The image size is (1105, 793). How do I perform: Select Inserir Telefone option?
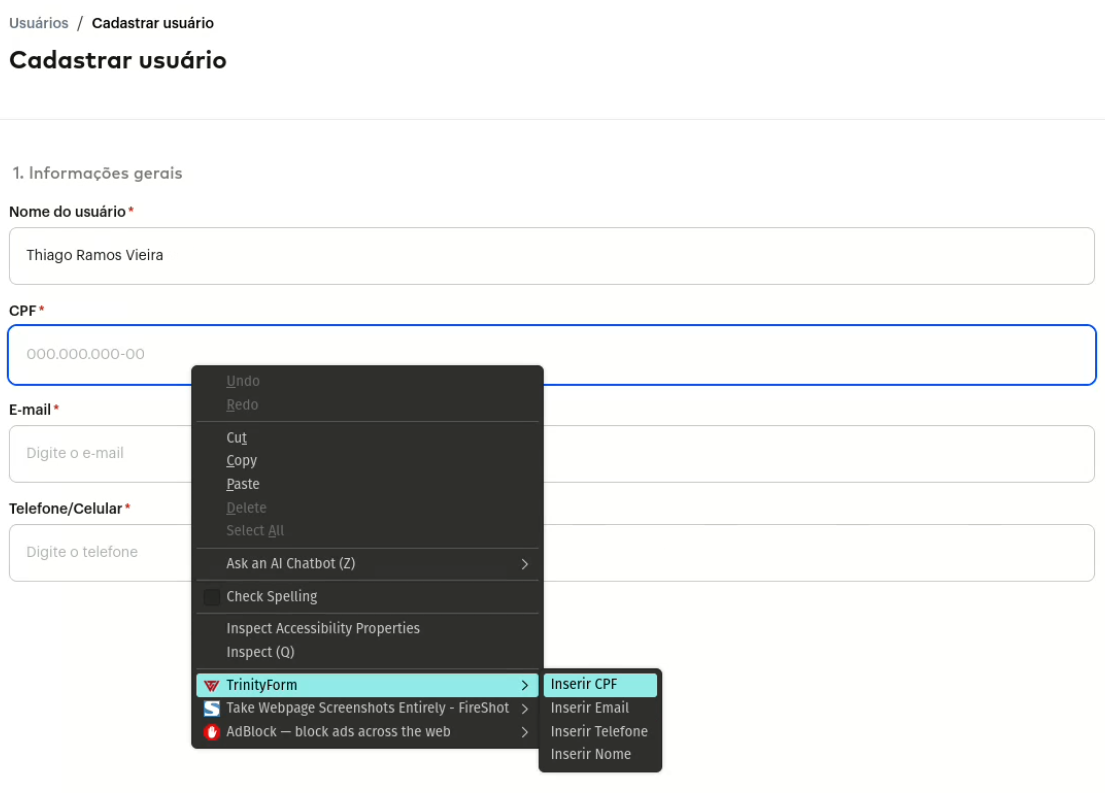pos(599,731)
